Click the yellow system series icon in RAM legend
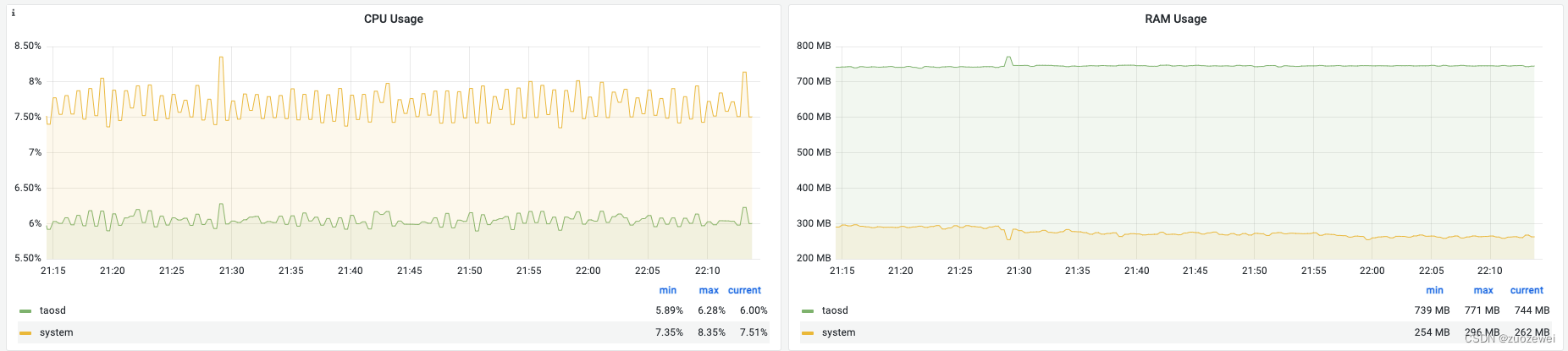Image resolution: width=1568 pixels, height=351 pixels. coord(808,333)
